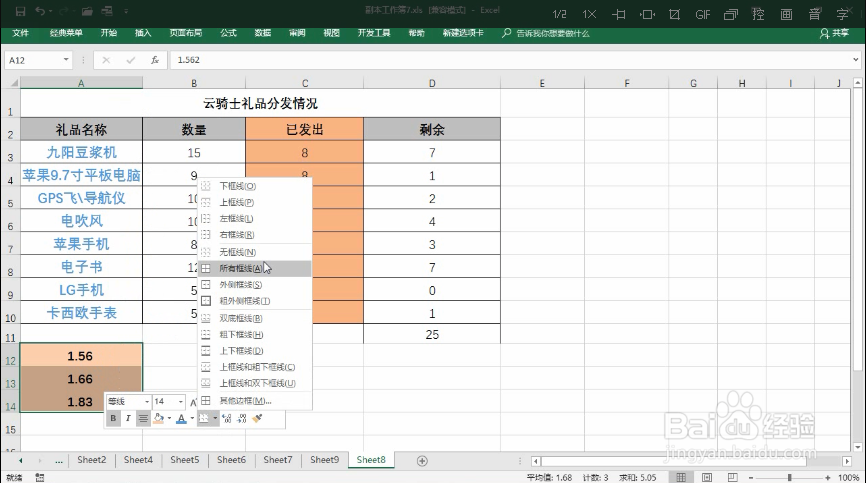Switch to the 数据 ribbon tab

pyautogui.click(x=263, y=33)
